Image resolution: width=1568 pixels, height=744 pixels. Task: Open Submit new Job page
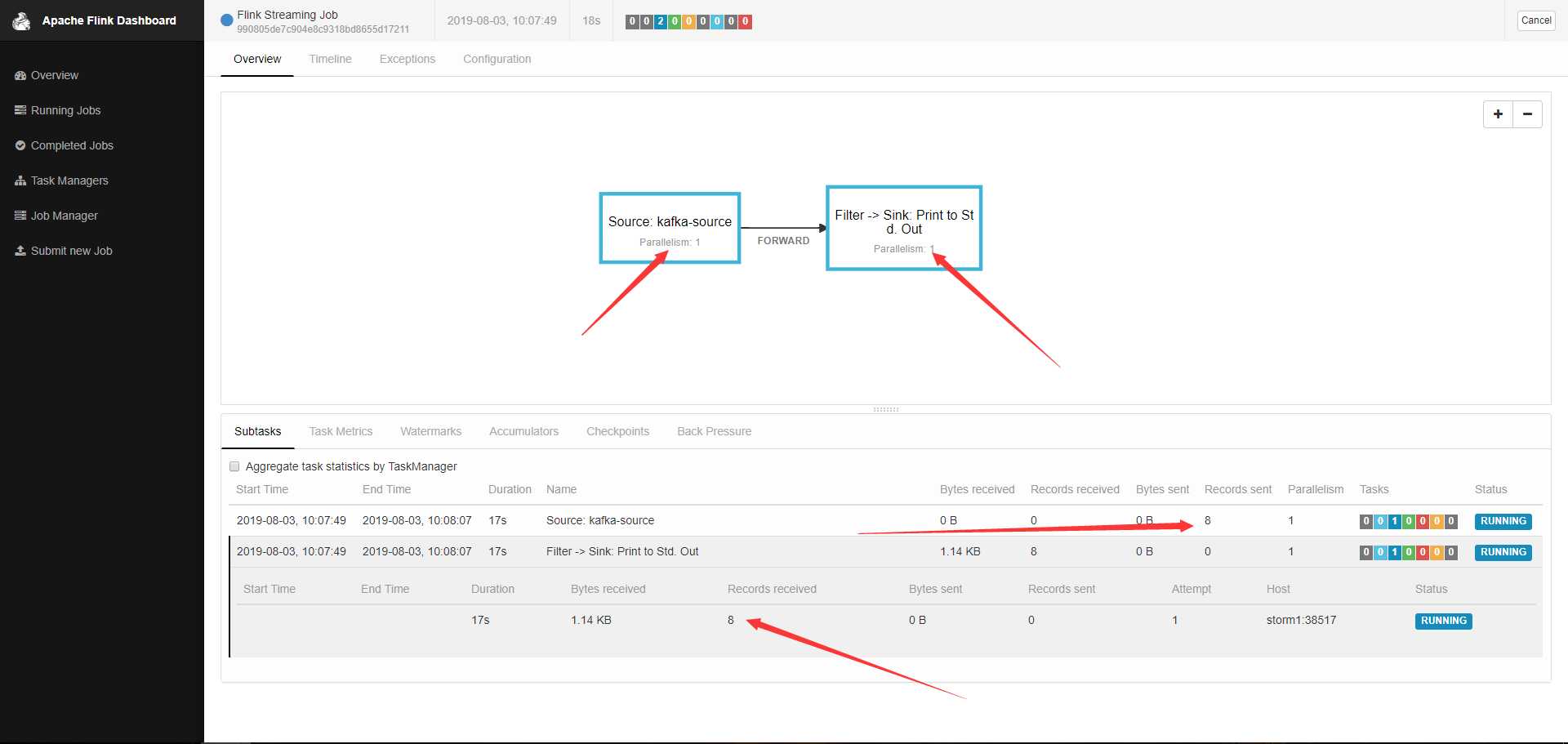pyautogui.click(x=71, y=251)
